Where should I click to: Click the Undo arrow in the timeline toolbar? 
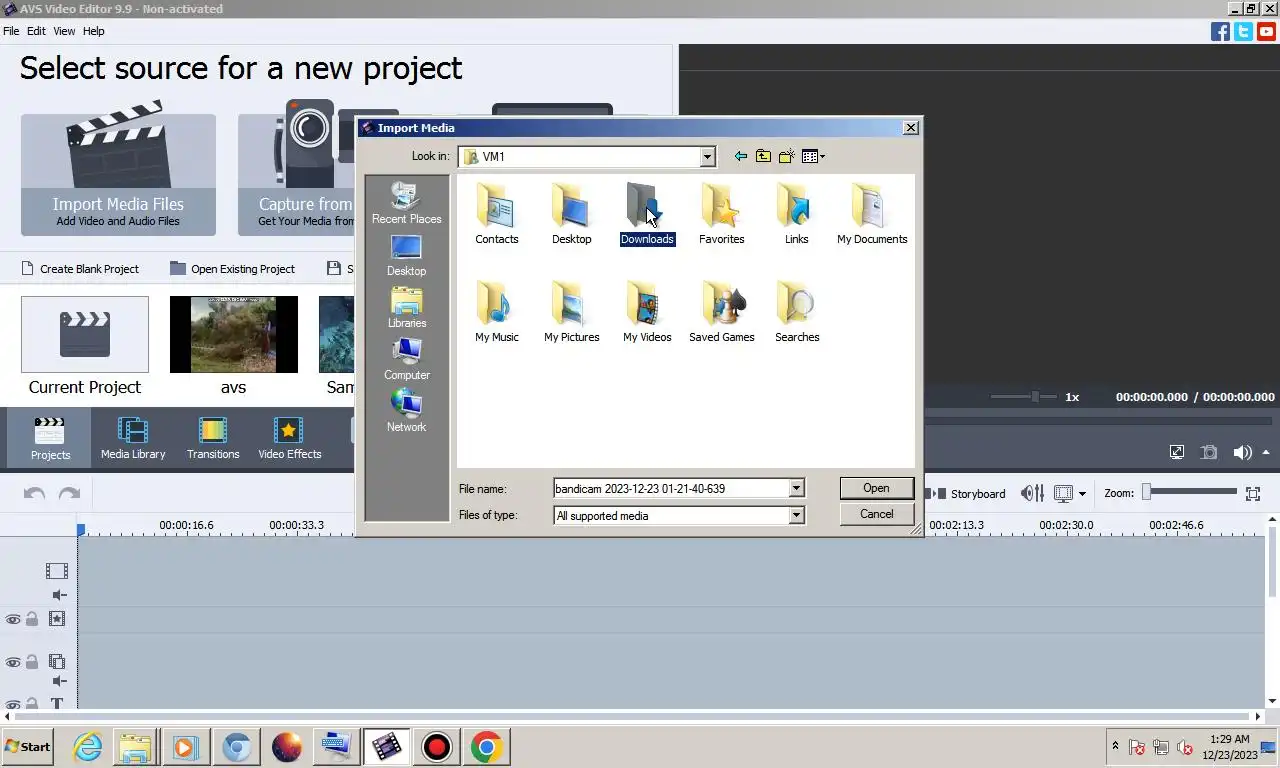[x=35, y=494]
